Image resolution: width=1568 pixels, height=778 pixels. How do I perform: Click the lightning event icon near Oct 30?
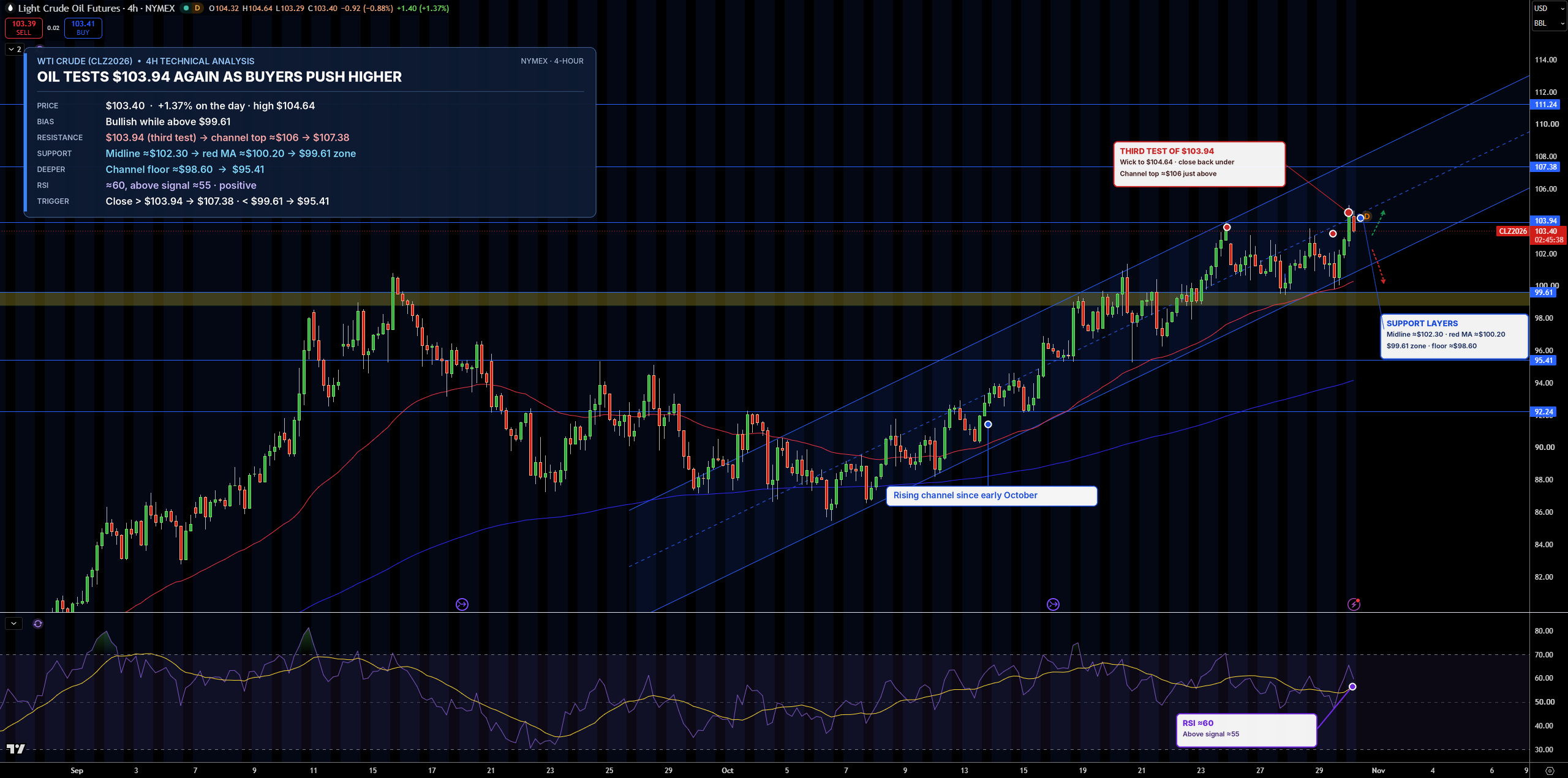tap(1354, 604)
